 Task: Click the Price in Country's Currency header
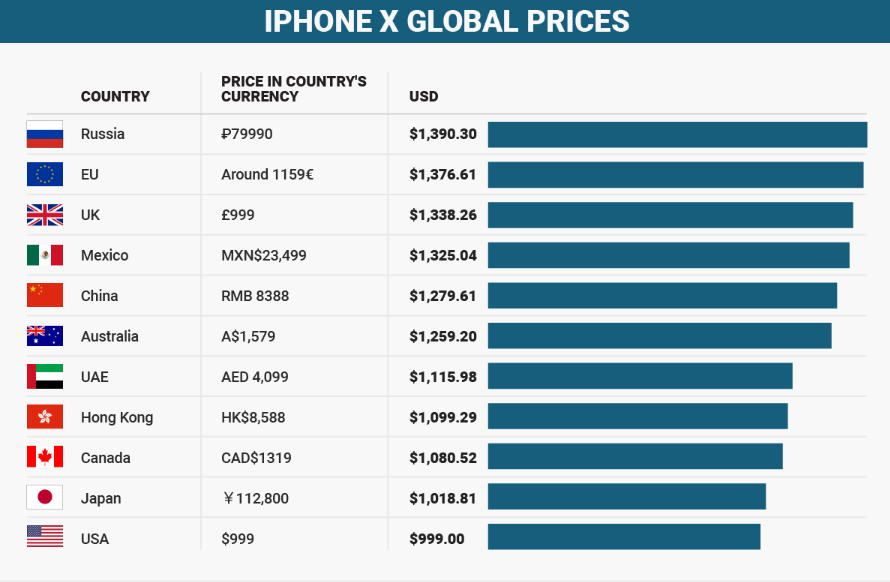point(294,89)
